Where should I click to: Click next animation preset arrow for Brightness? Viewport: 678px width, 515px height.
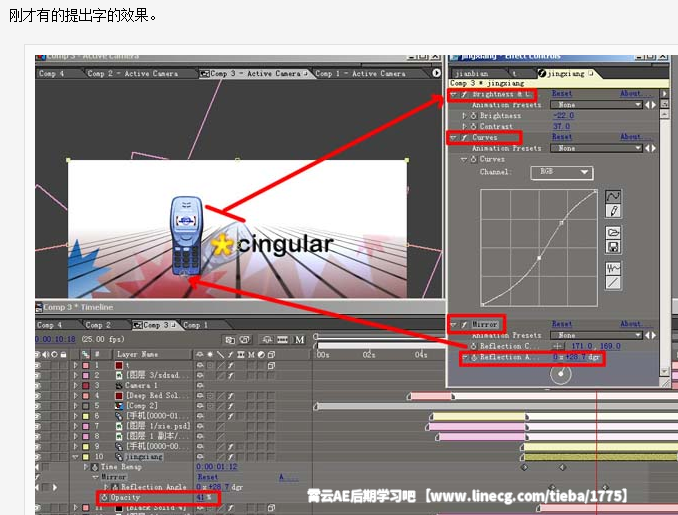tap(653, 105)
